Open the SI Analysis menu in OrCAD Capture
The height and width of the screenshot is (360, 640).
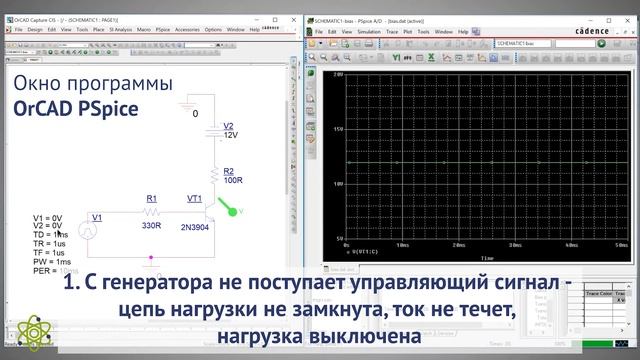(x=120, y=29)
